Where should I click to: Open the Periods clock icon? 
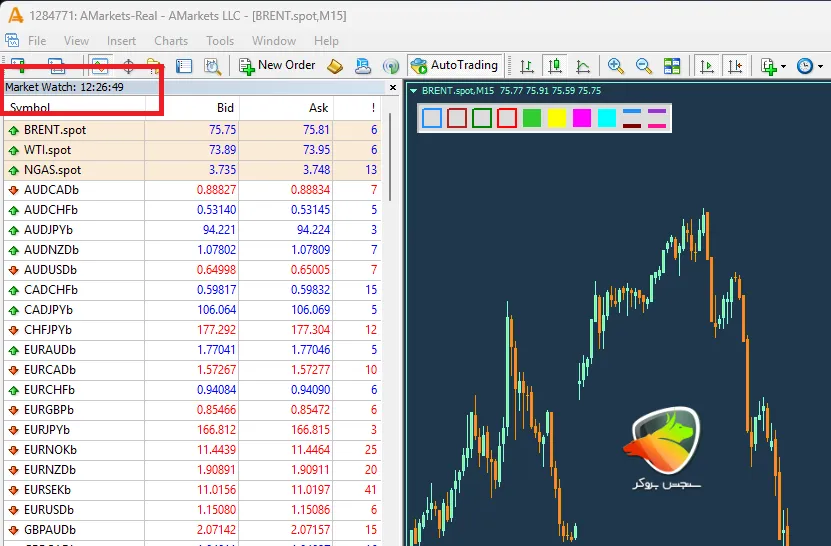coord(805,66)
